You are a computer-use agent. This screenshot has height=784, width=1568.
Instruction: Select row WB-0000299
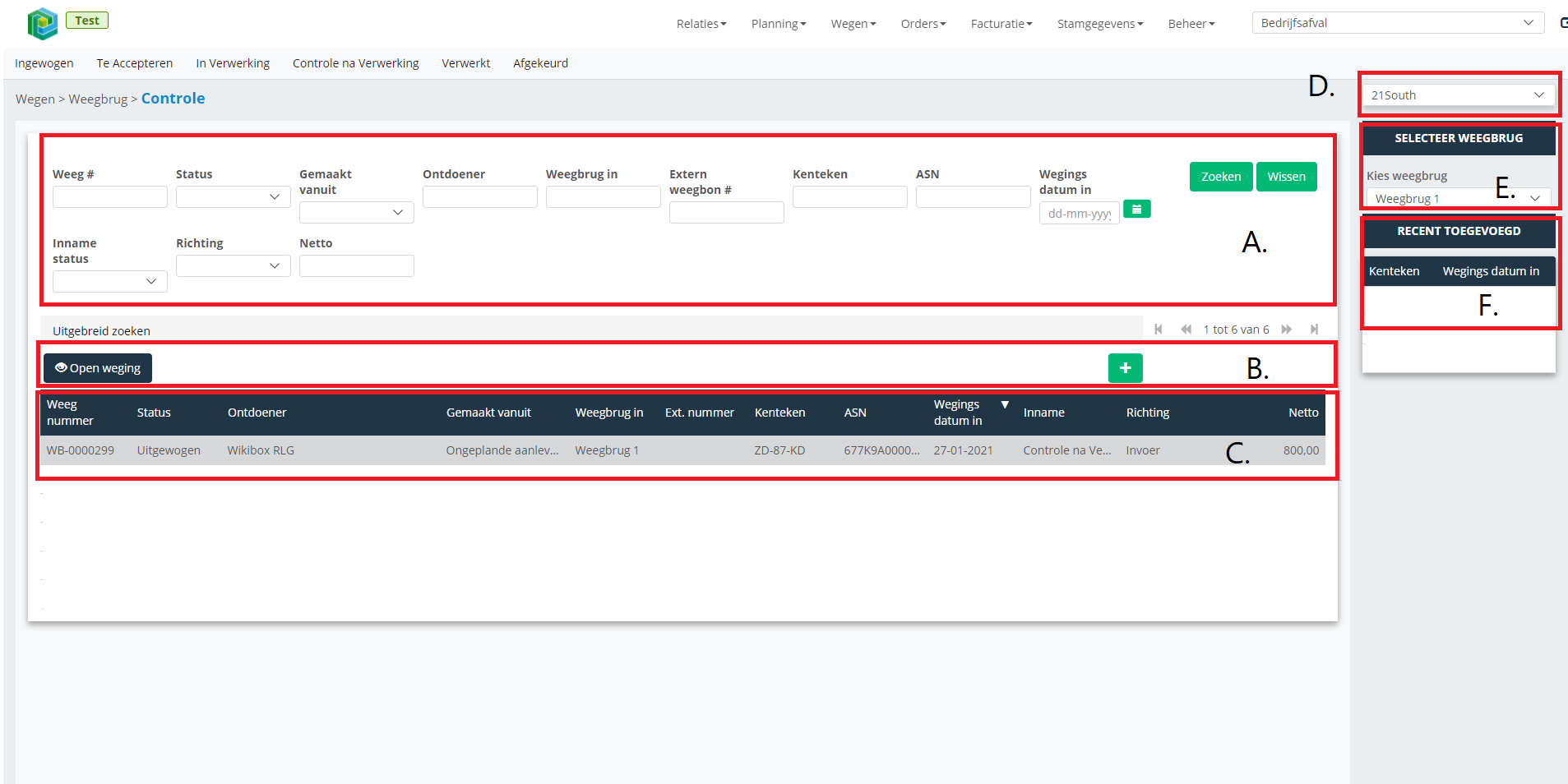tap(682, 450)
